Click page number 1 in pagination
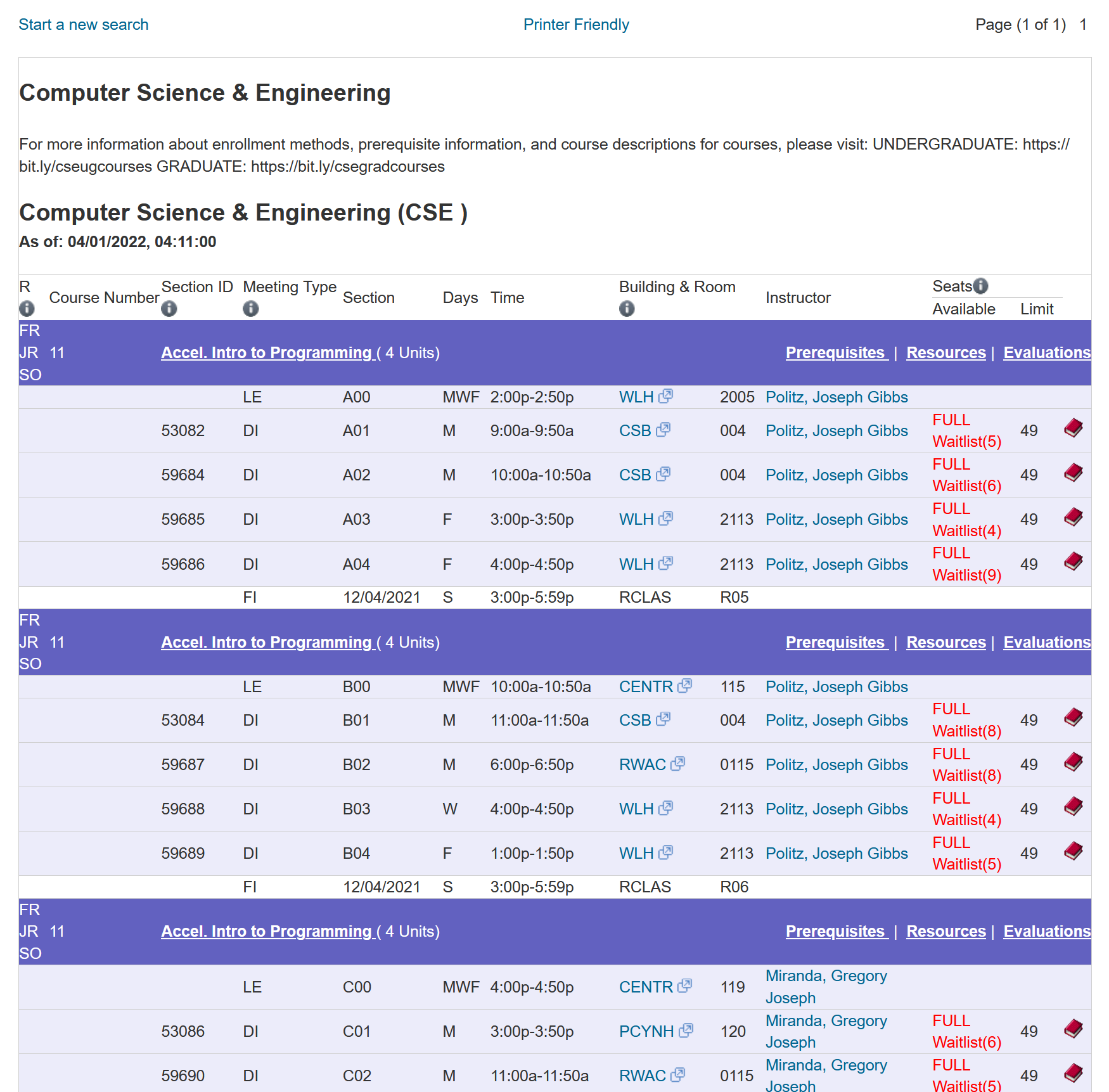The height and width of the screenshot is (1092, 1109). pos(1084,25)
